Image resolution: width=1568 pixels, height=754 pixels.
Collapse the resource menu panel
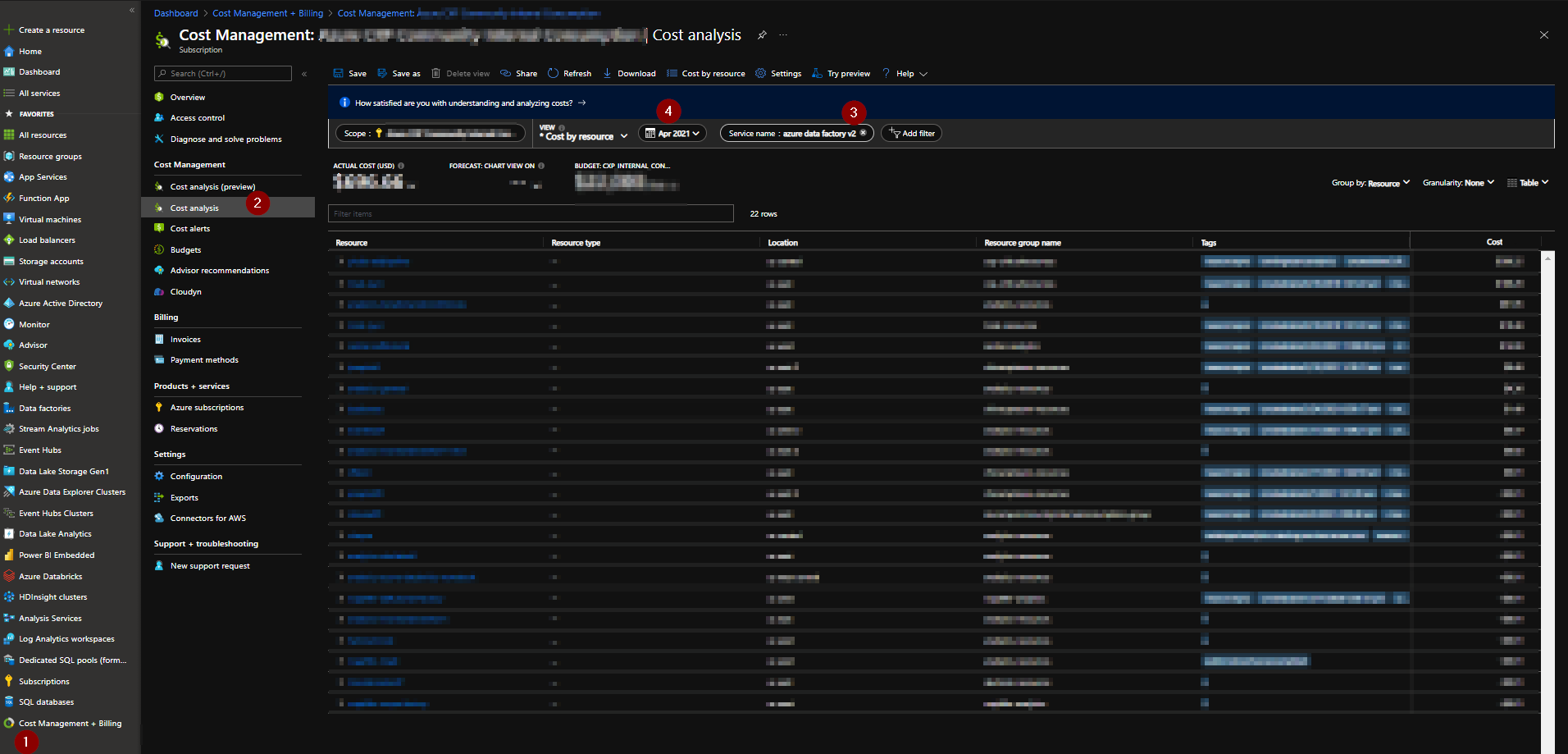304,74
